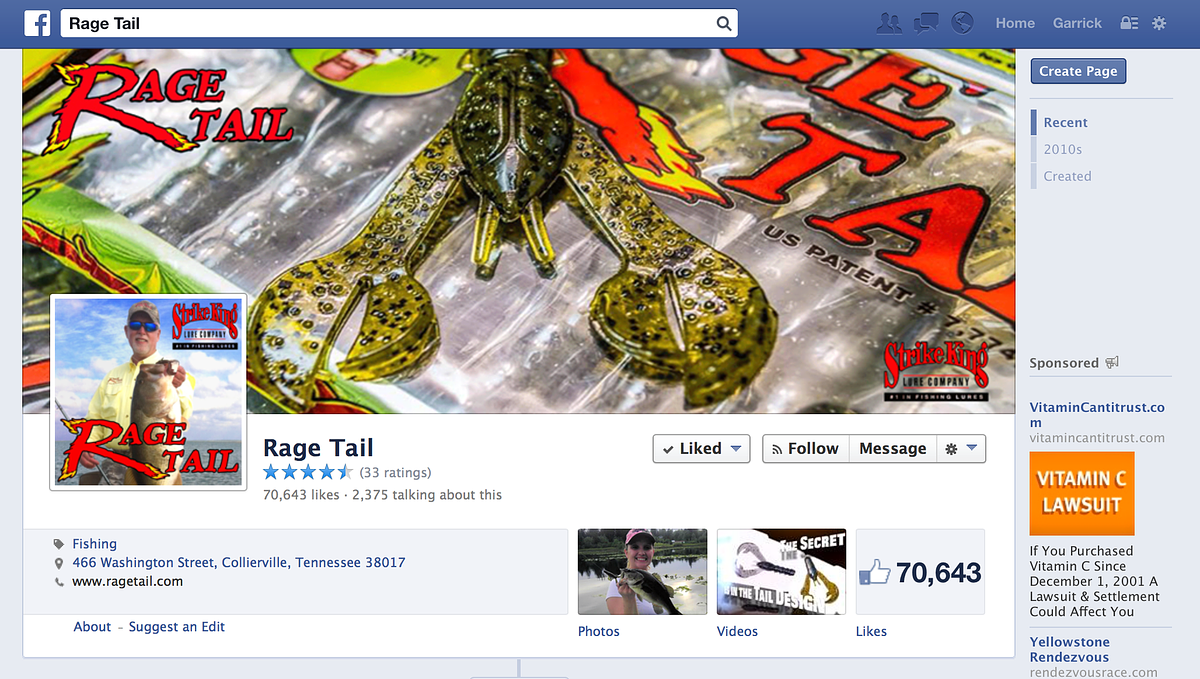Open the notifications globe icon
Screen dimensions: 1200x679
click(x=962, y=23)
